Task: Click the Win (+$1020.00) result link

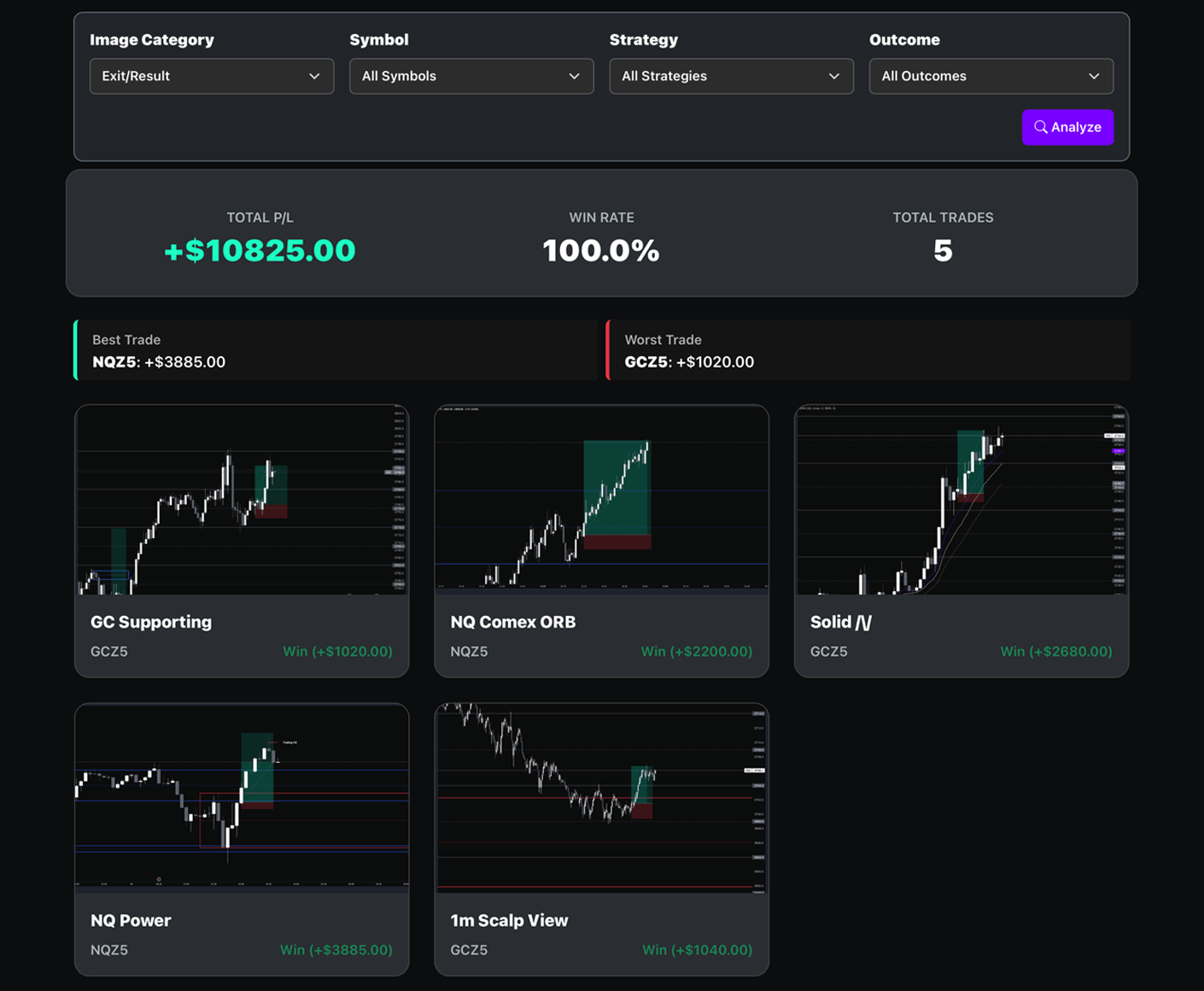Action: click(x=337, y=651)
